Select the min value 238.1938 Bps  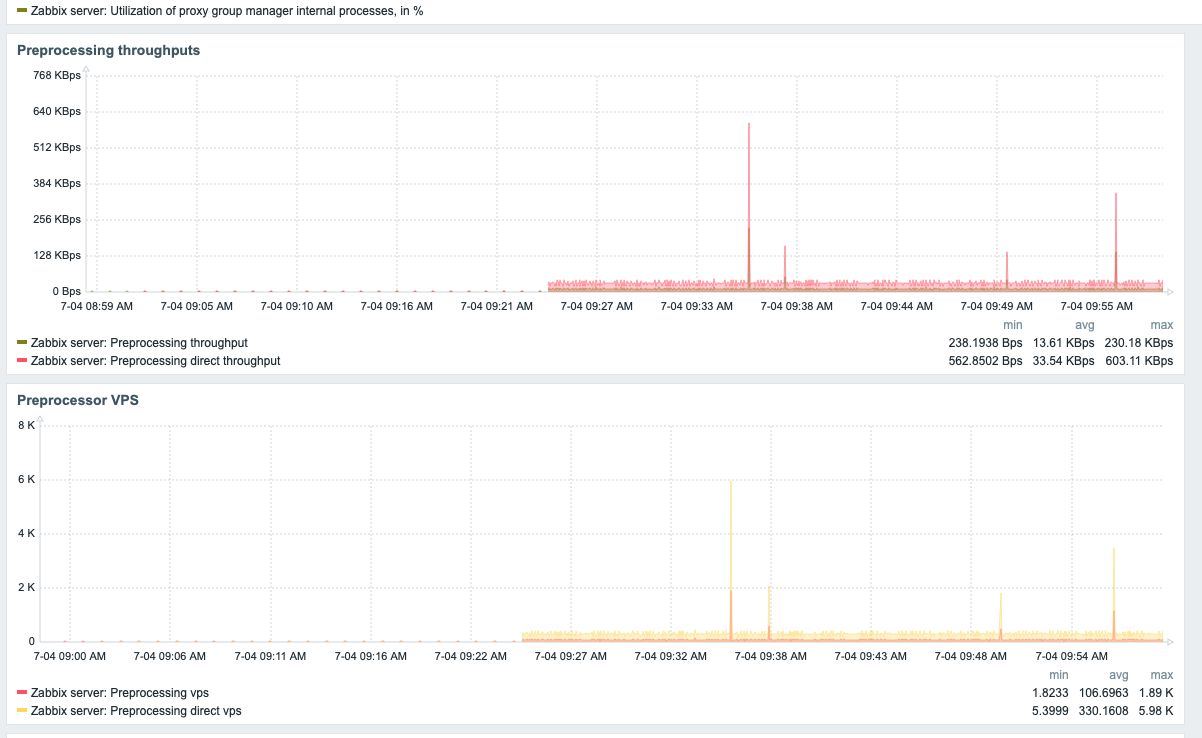(985, 343)
